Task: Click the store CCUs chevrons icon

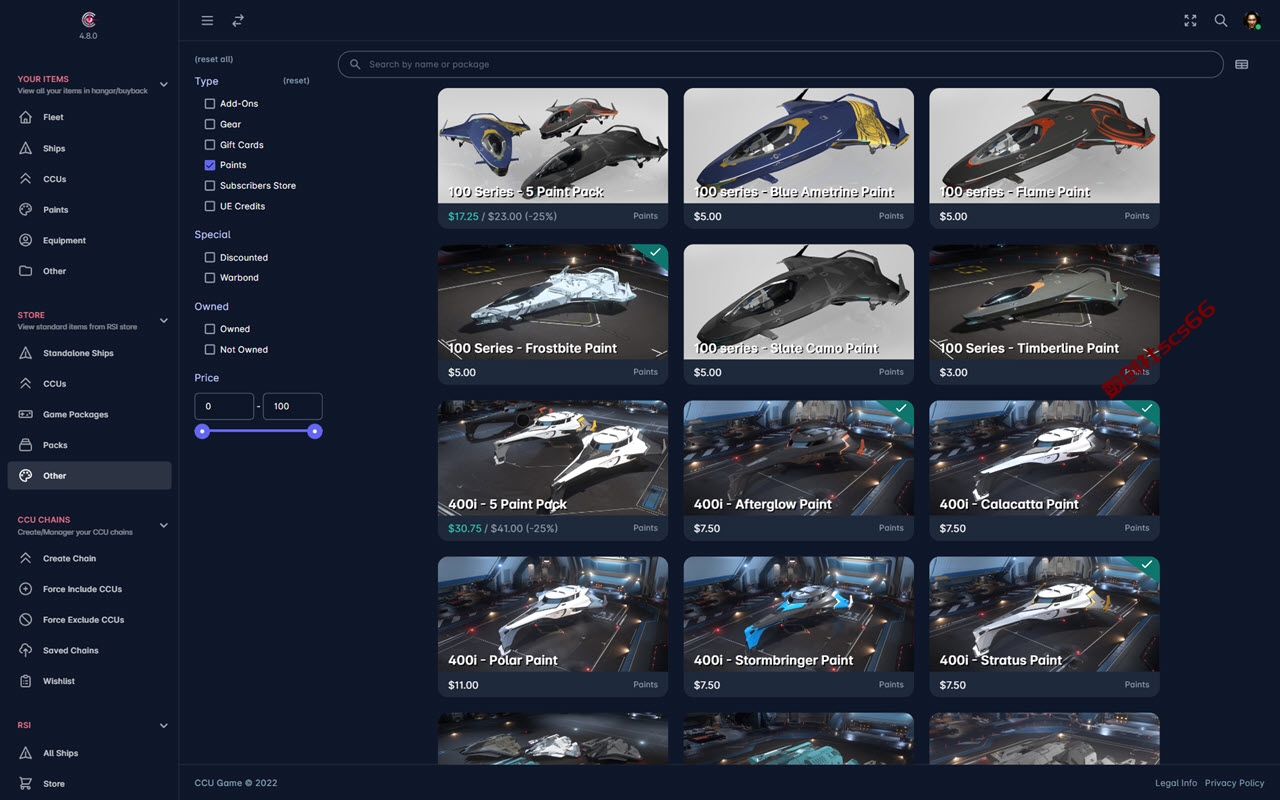Action: 26,383
